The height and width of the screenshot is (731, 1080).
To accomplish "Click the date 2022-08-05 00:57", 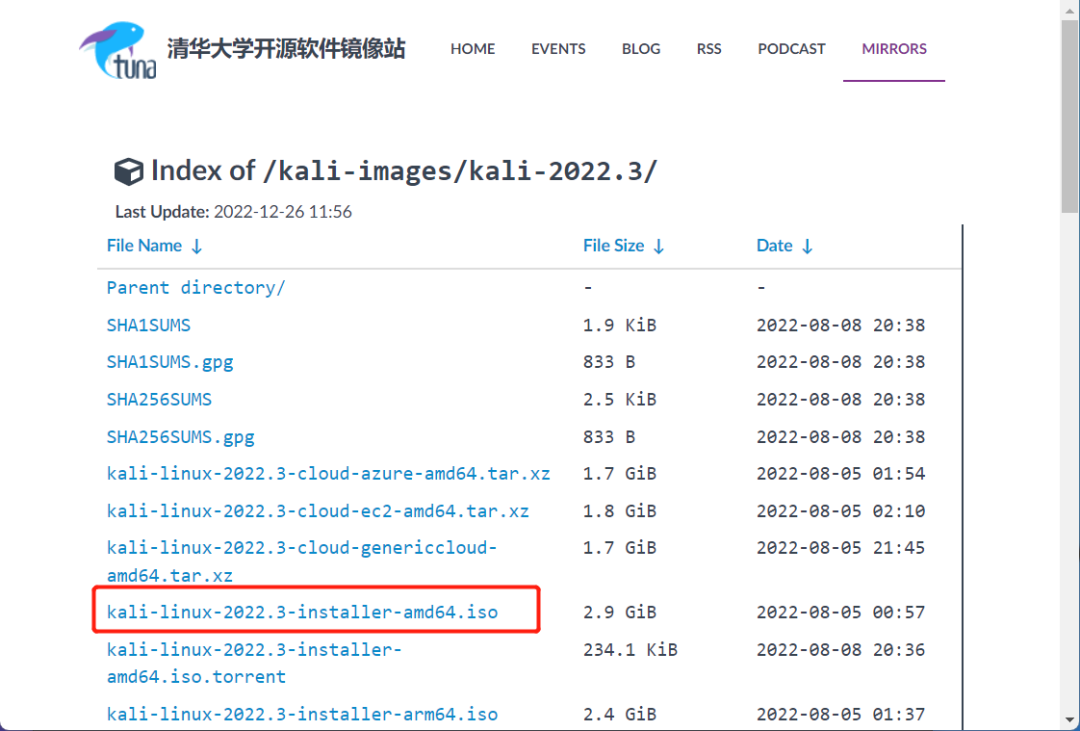I will click(x=840, y=612).
